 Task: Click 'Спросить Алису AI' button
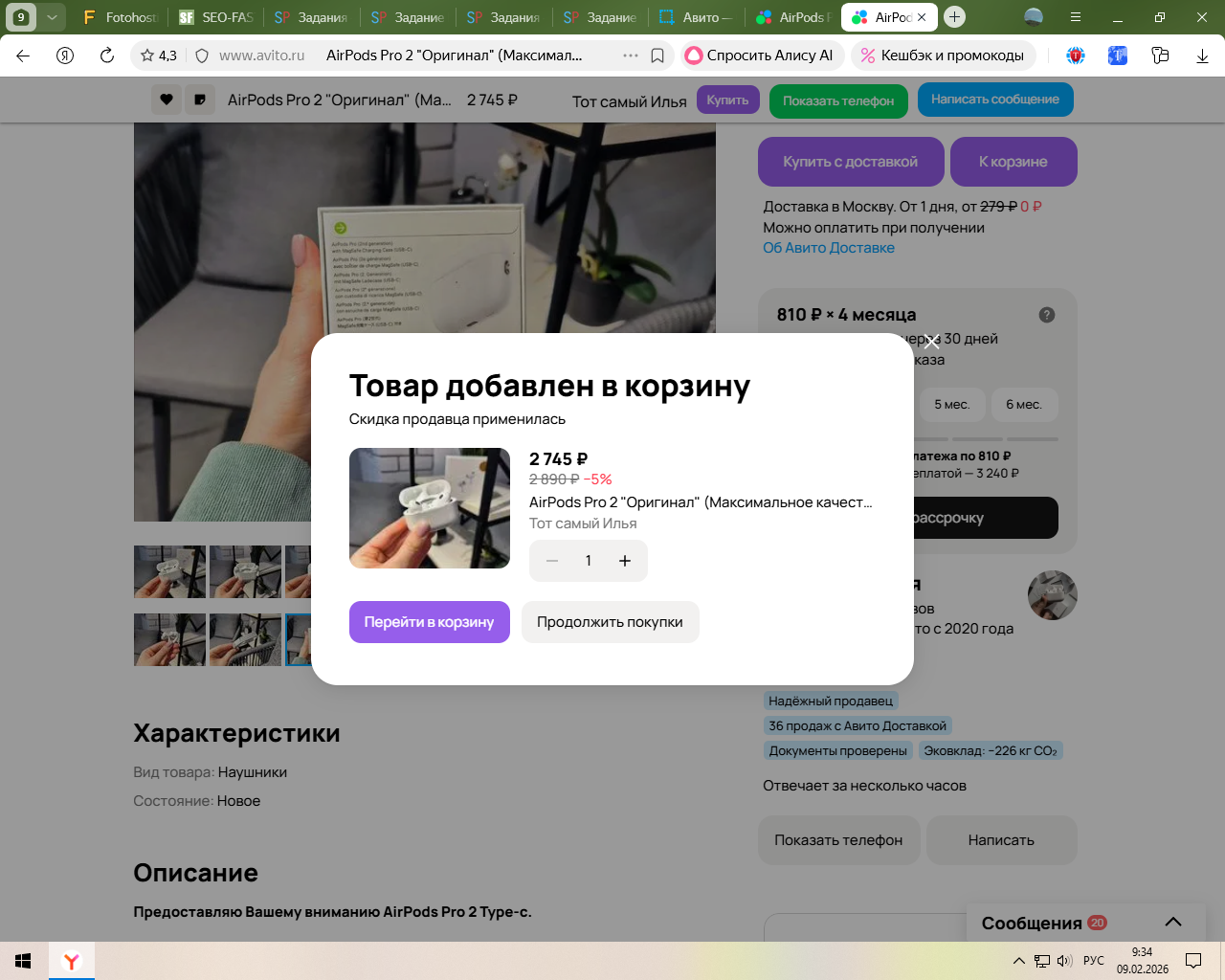(x=761, y=56)
